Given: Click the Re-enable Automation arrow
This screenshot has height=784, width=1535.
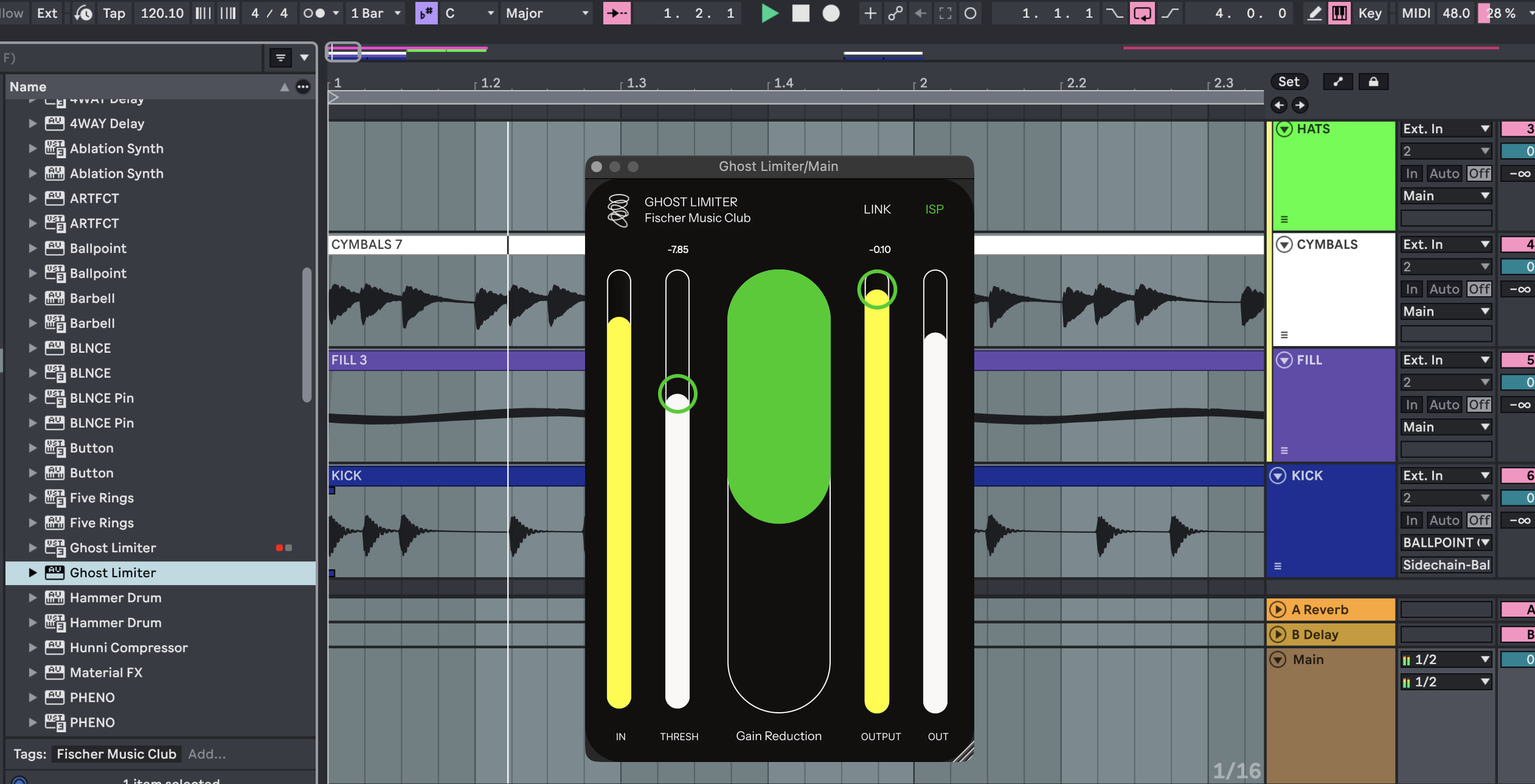Looking at the screenshot, I should (920, 13).
